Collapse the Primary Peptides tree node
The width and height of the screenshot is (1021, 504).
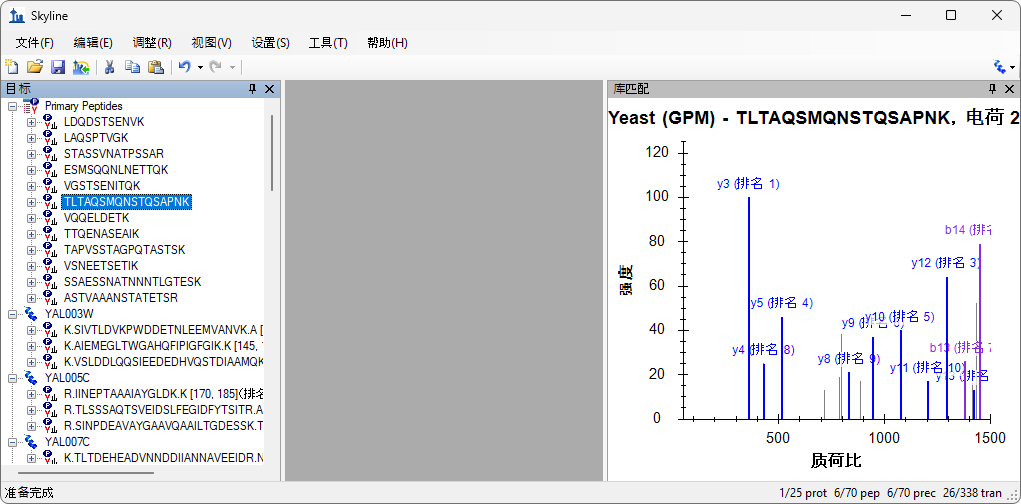(x=12, y=106)
